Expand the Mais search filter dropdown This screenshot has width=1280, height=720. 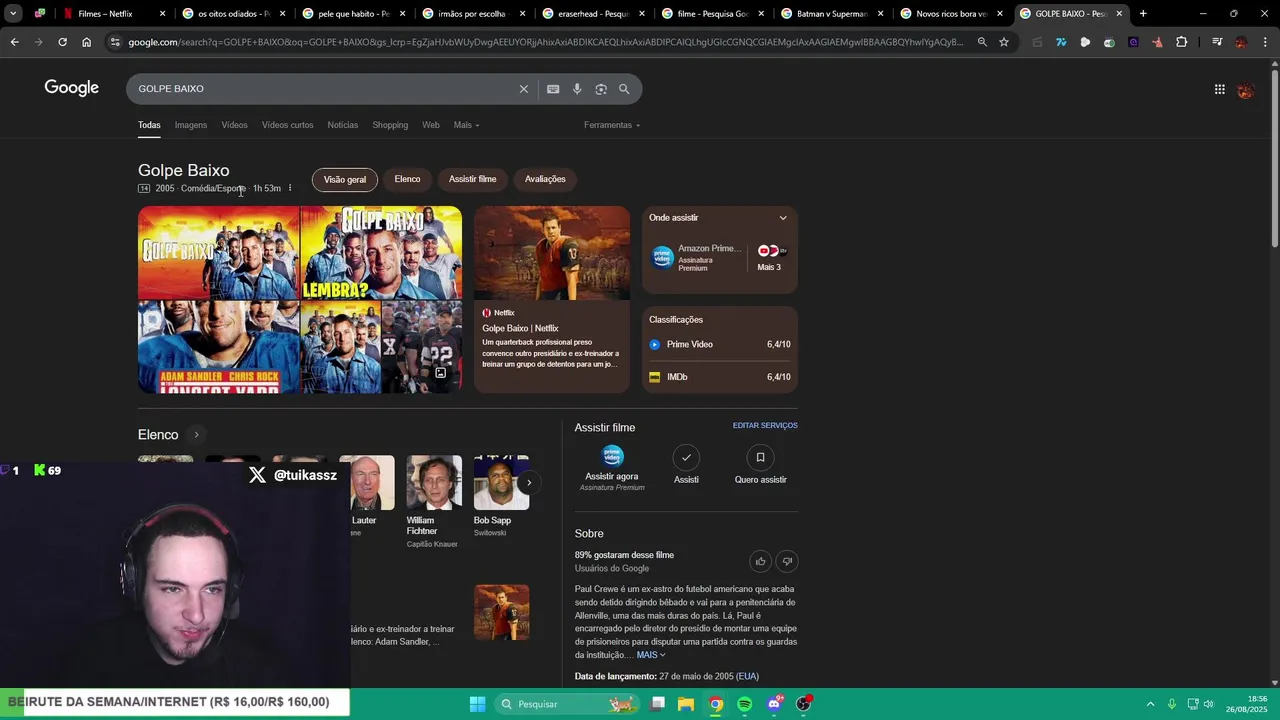coord(466,125)
